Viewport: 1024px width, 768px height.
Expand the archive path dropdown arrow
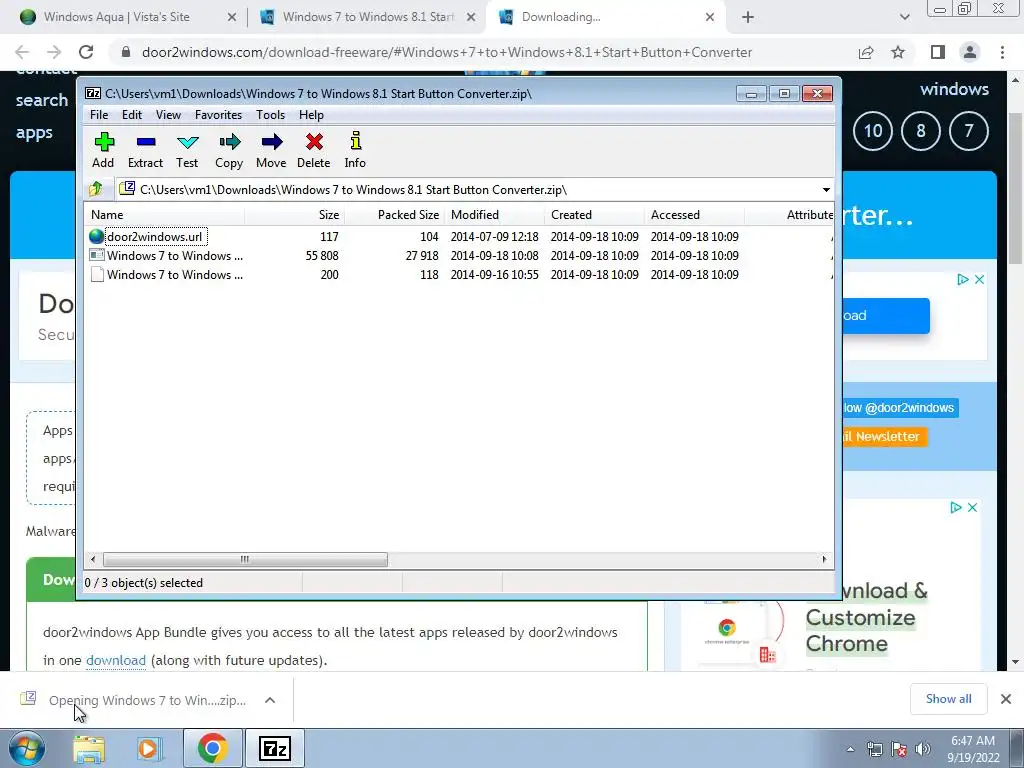825,190
